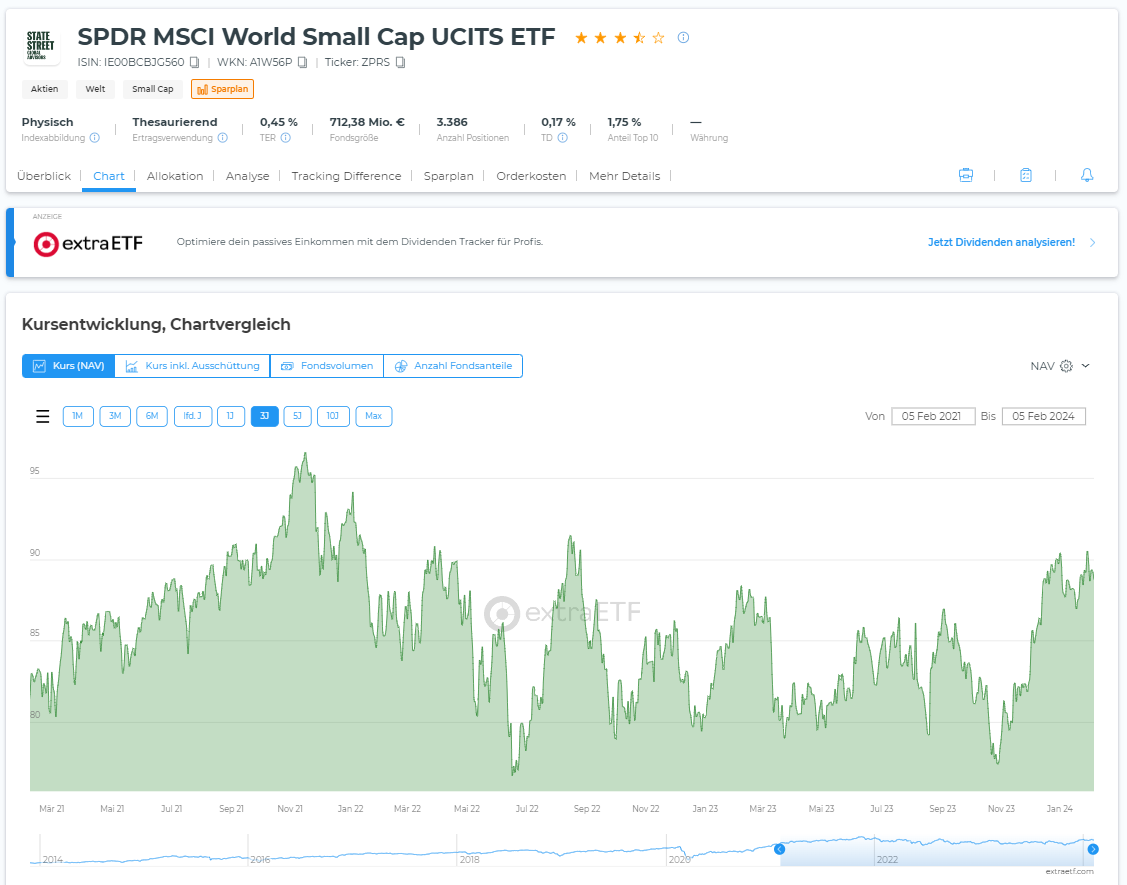Click the Welt tag
The height and width of the screenshot is (885, 1127).
[x=96, y=89]
